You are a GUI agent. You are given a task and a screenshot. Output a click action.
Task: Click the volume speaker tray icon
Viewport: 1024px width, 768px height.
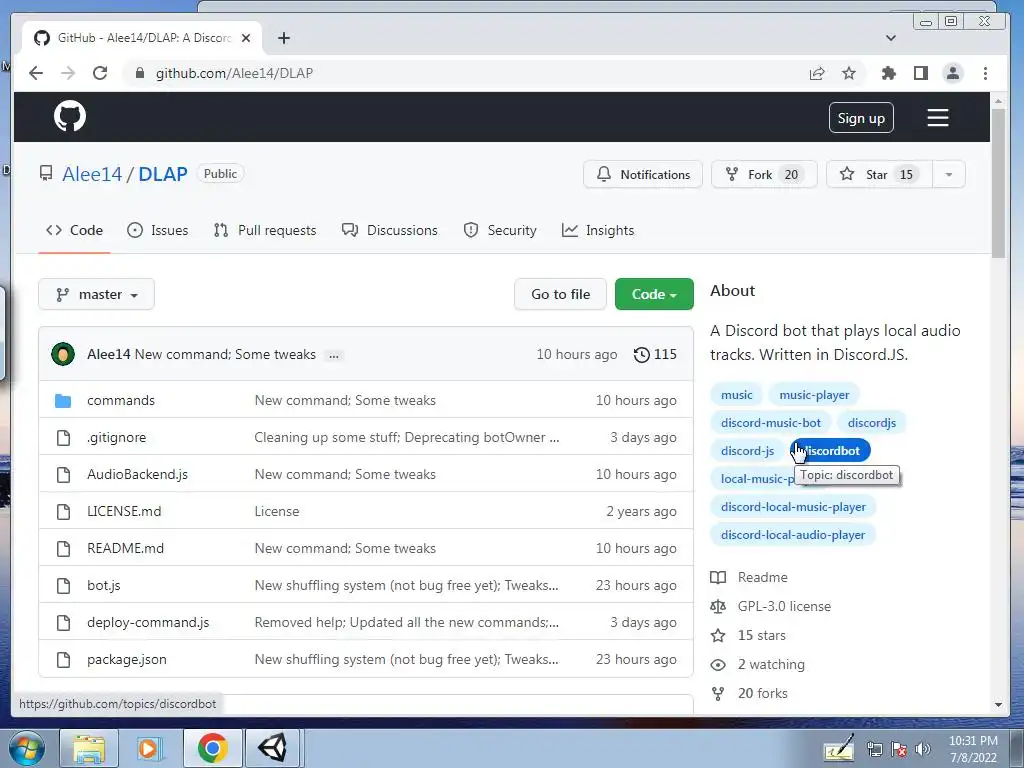click(923, 749)
